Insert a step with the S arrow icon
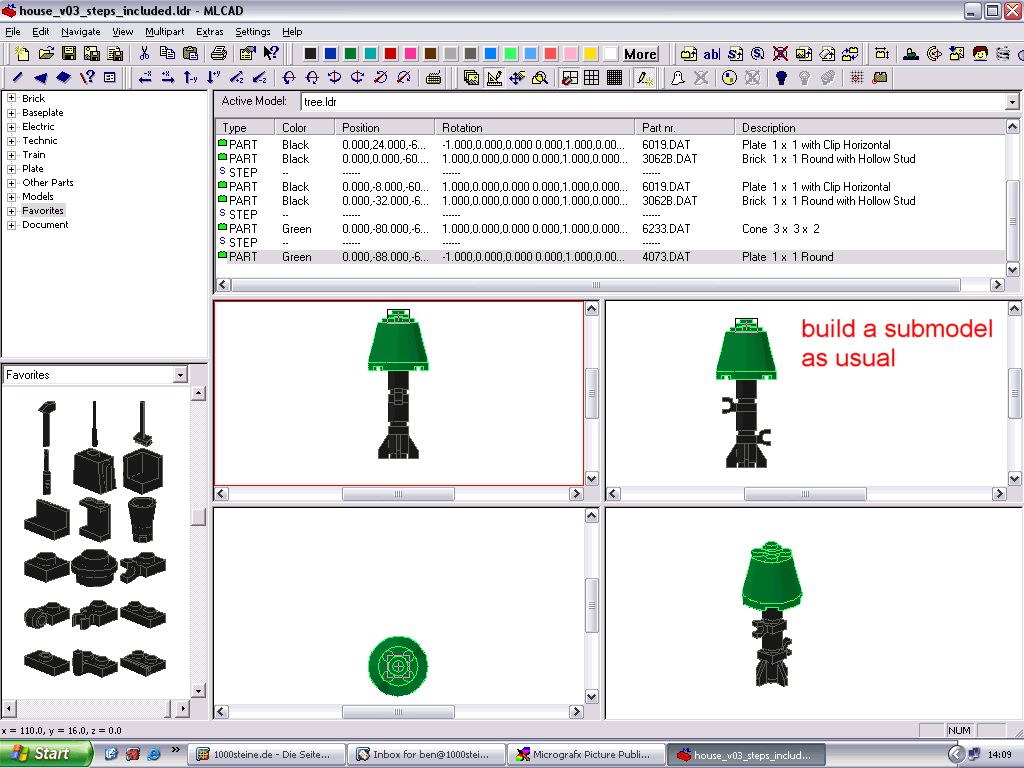1024x768 pixels. click(735, 54)
